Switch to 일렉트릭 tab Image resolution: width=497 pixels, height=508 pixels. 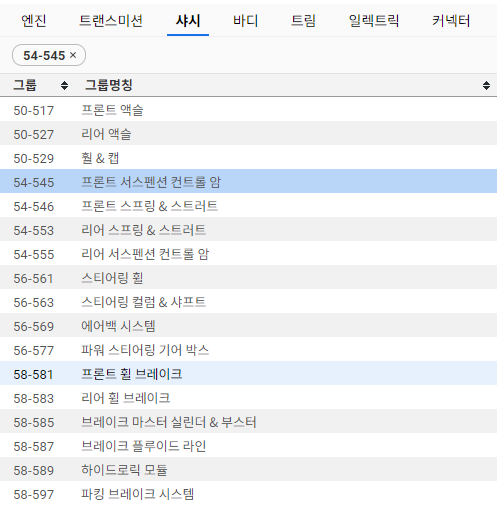tap(374, 21)
